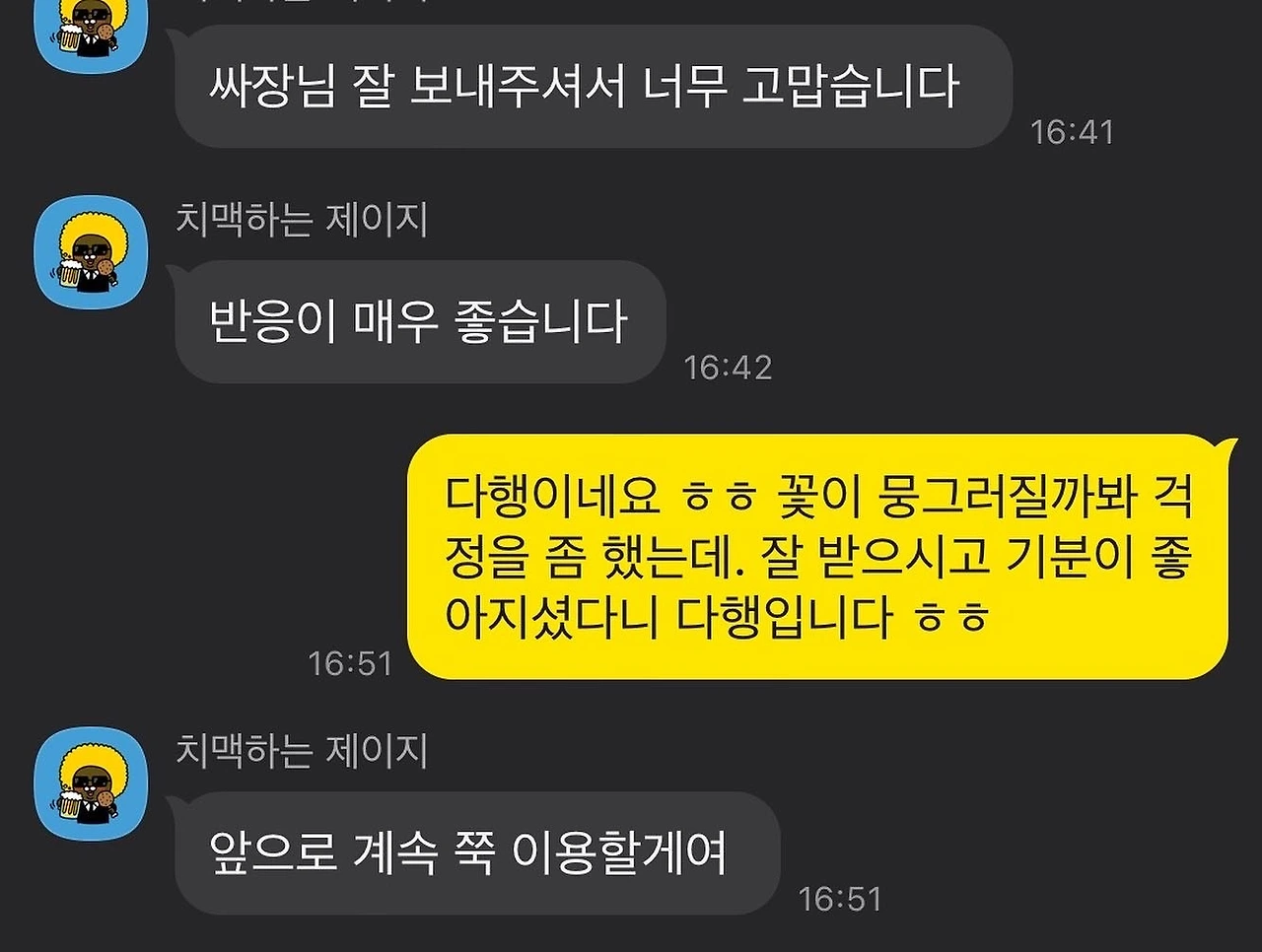
Task: Click 16:51 timestamp left of yellow bubble
Action: [350, 663]
